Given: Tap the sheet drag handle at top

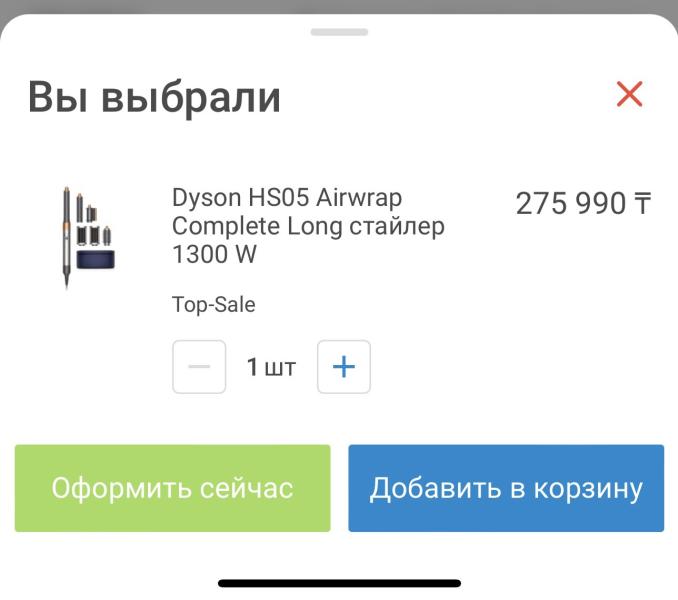Looking at the screenshot, I should (x=339, y=32).
